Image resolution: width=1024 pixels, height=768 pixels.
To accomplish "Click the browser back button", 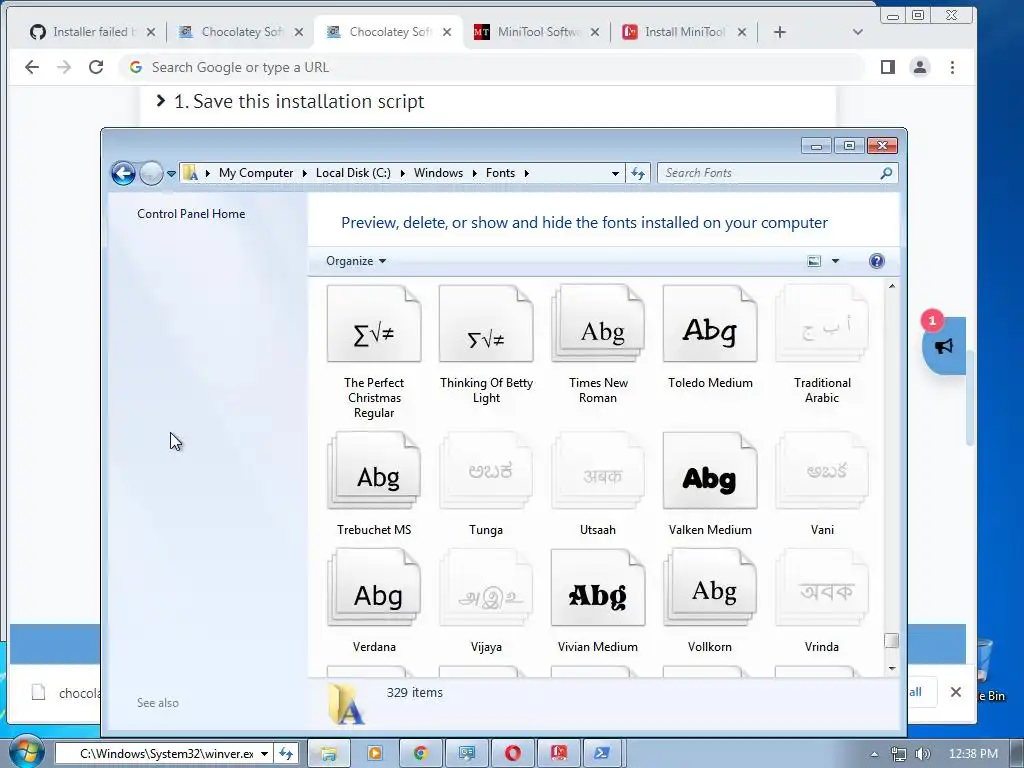I will tap(32, 67).
